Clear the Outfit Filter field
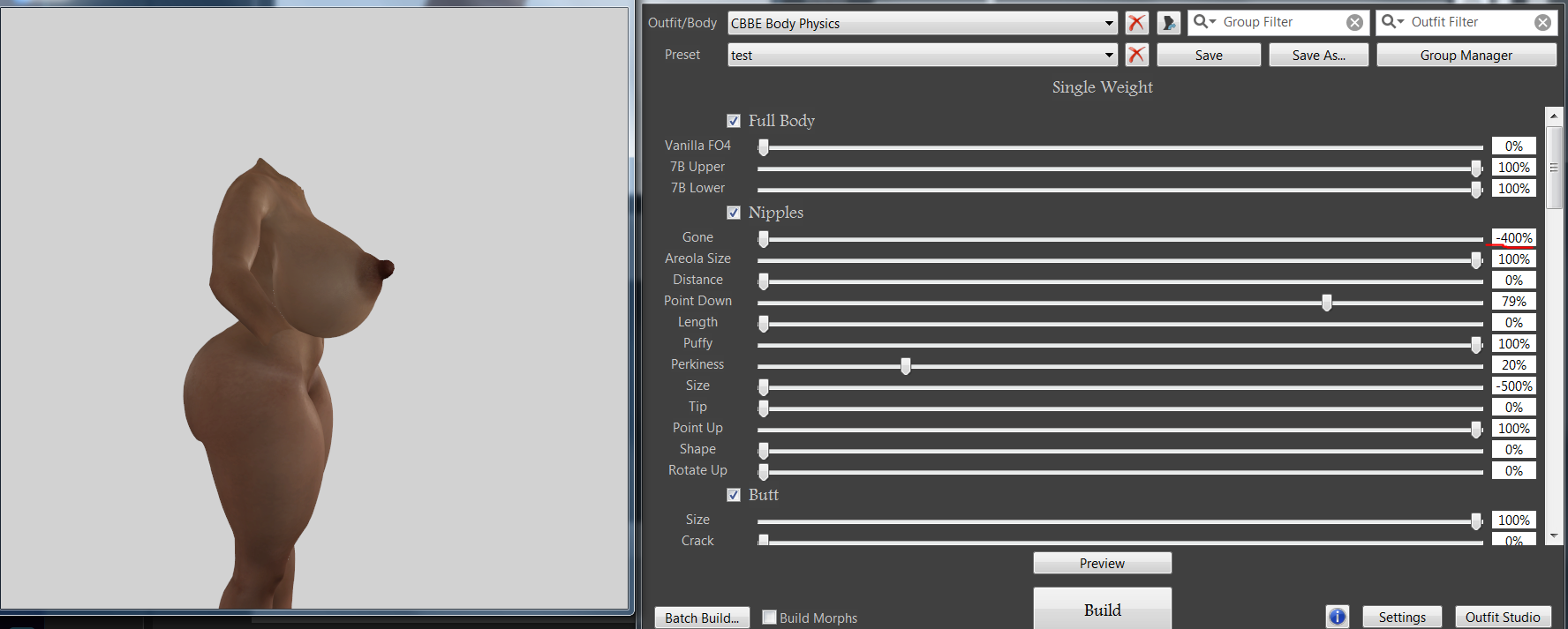The image size is (1568, 629). (x=1542, y=23)
